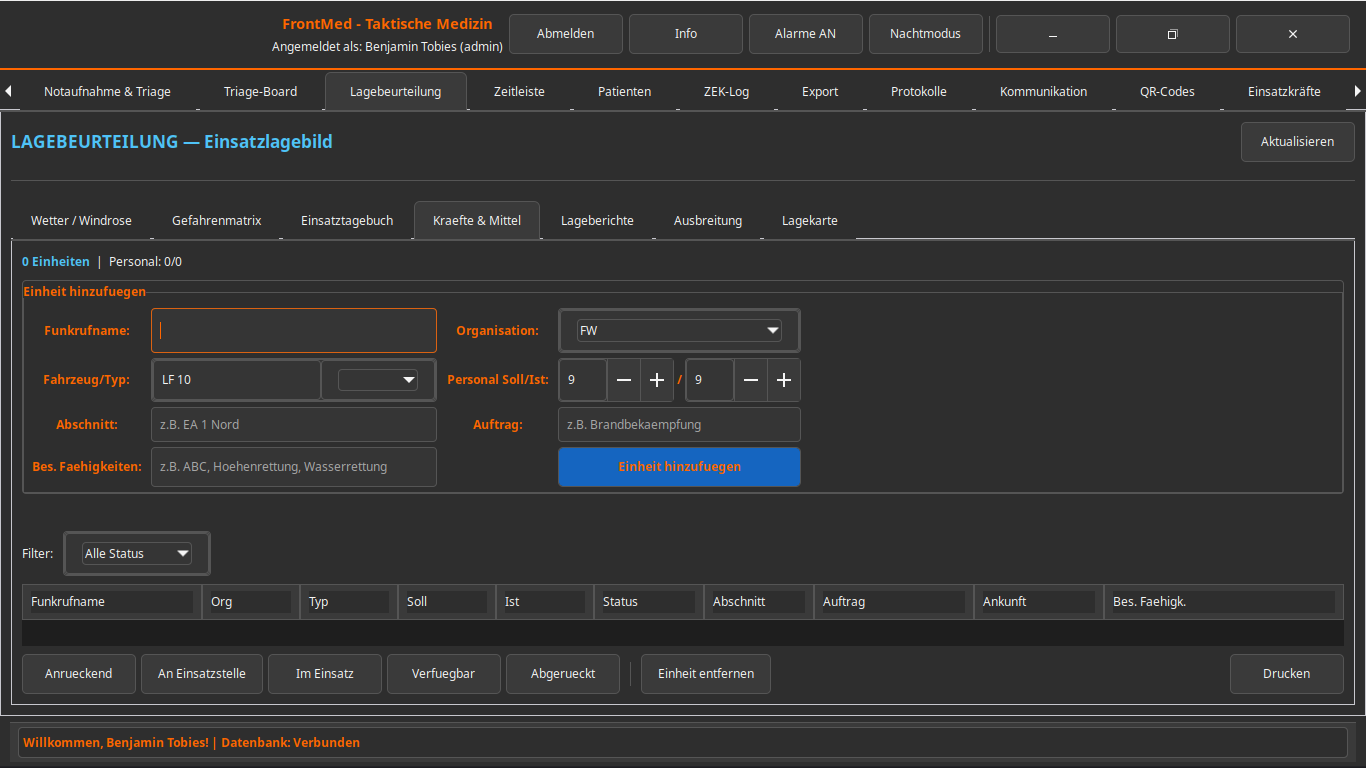Toggle alarms with Alarme AN button

(x=805, y=34)
